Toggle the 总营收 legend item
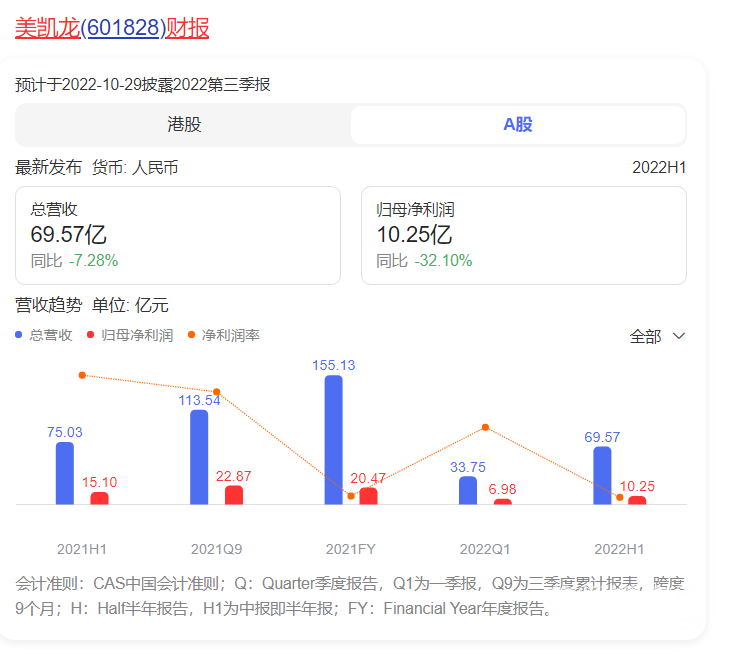Screen dimensions: 744x657 click(44, 335)
